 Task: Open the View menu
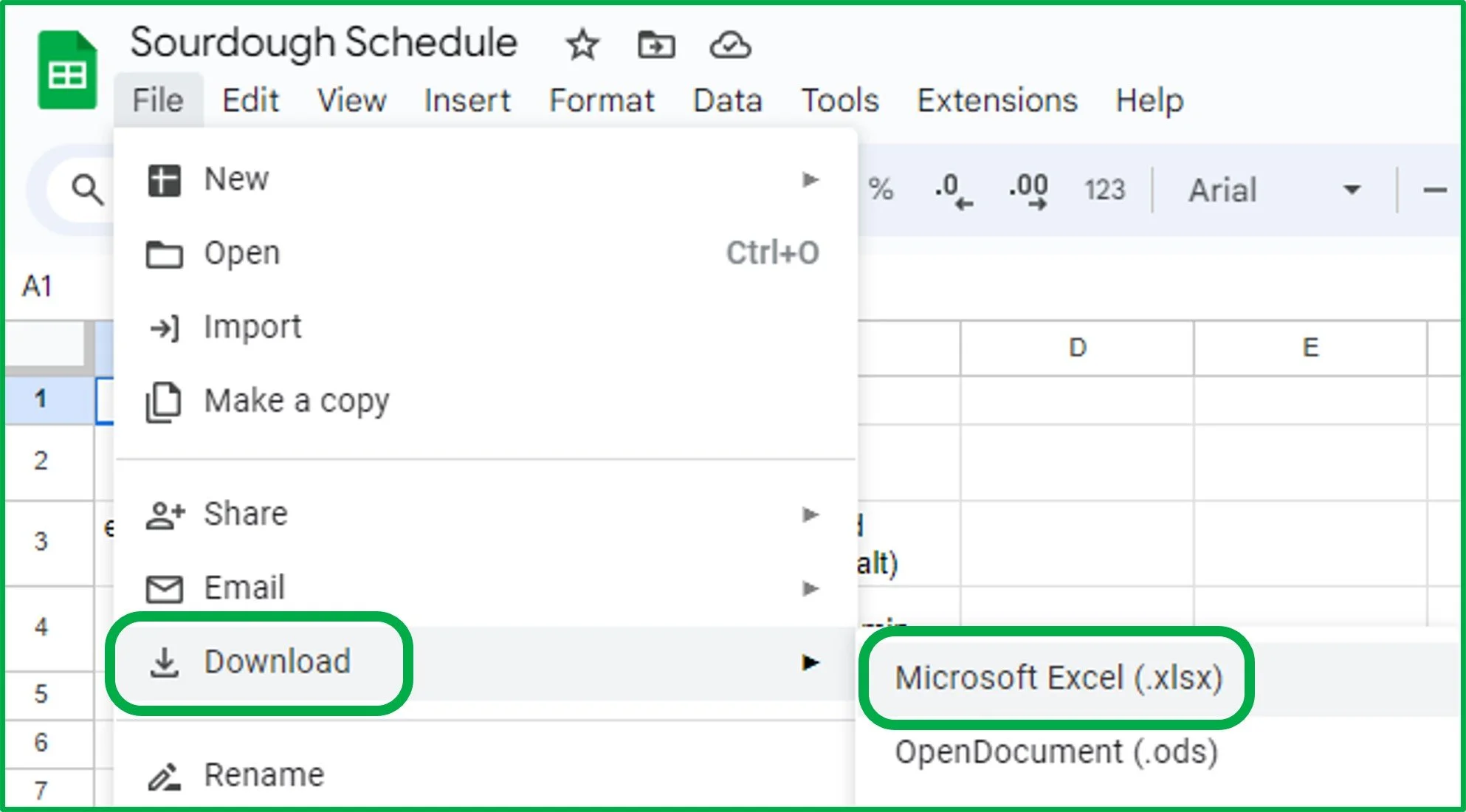[x=351, y=100]
